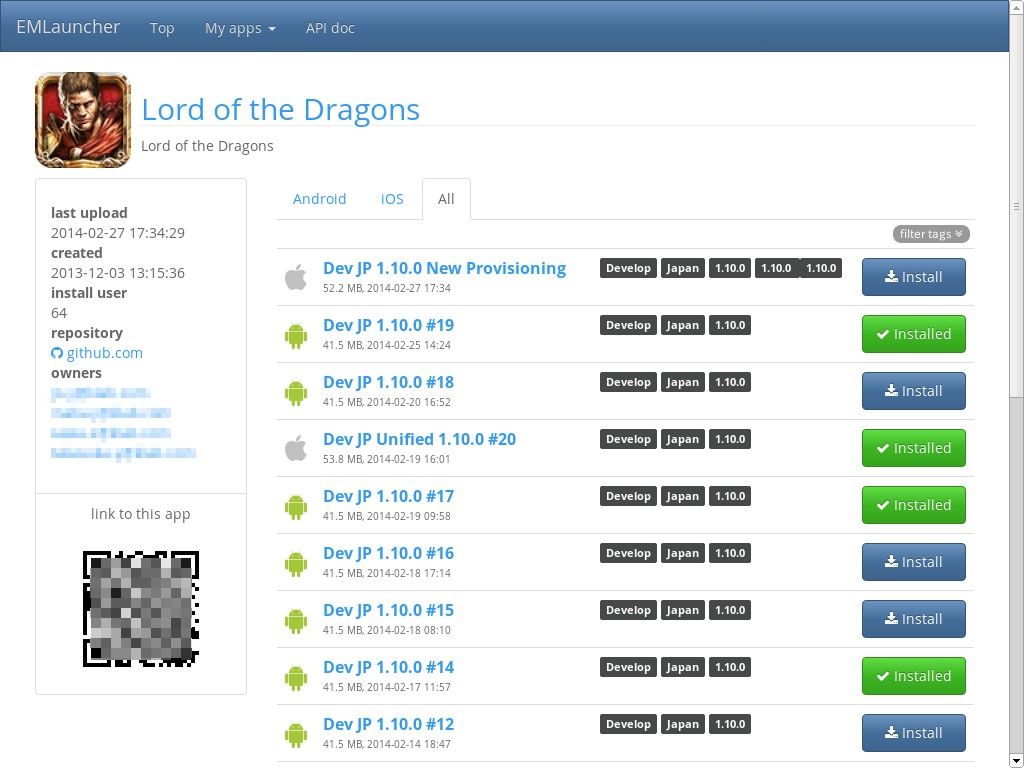The width and height of the screenshot is (1024, 768).
Task: Click Installed button for Dev JP 1.10.0 #14
Action: pyautogui.click(x=914, y=676)
